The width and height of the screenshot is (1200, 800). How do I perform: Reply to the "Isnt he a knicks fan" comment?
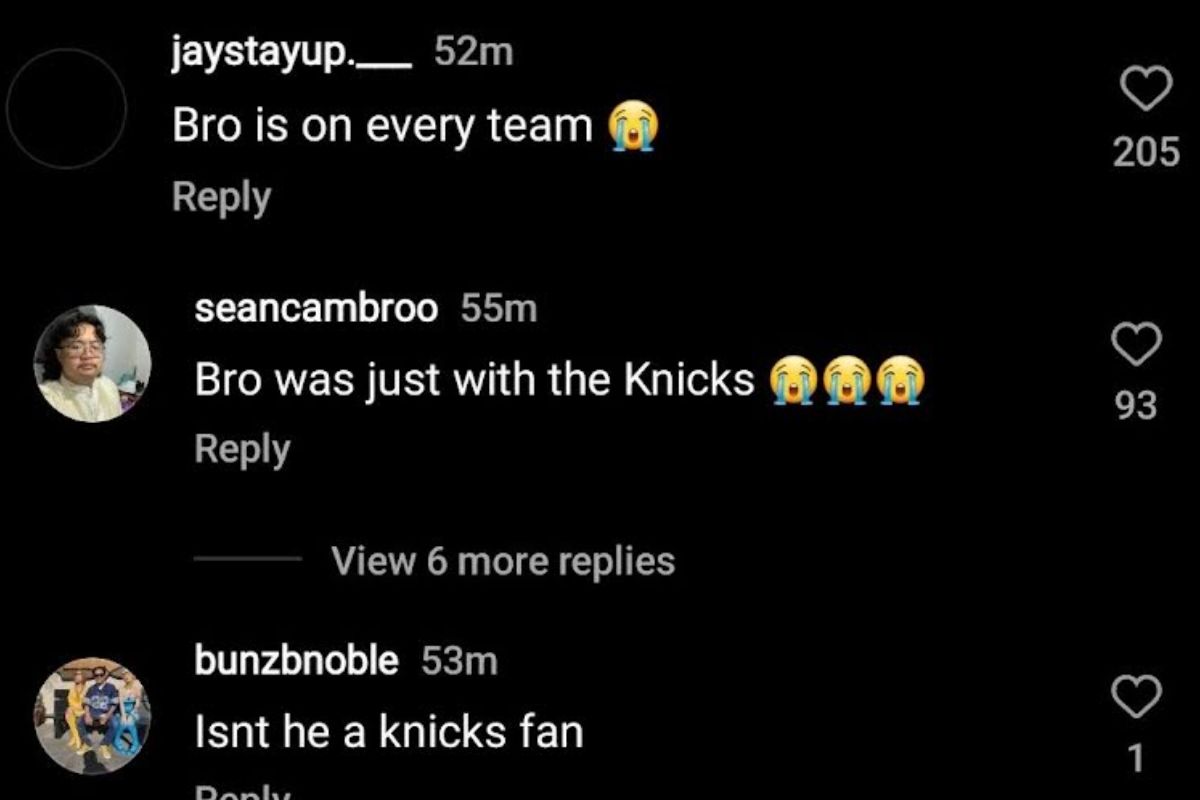click(242, 792)
